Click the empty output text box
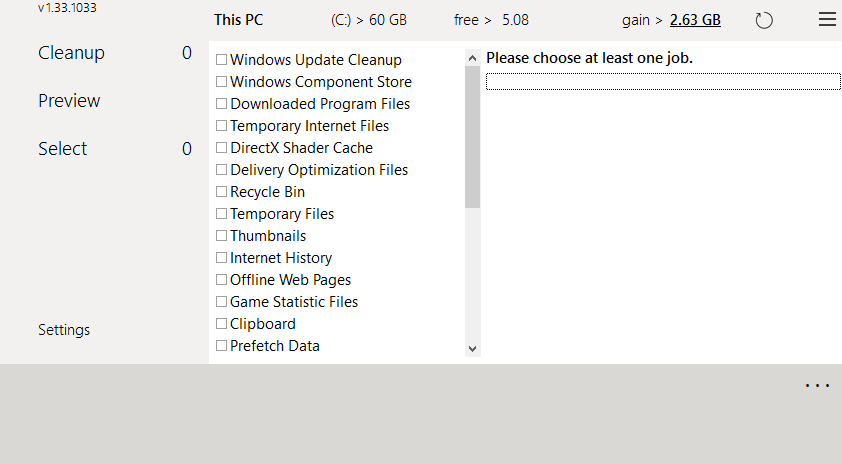Image resolution: width=842 pixels, height=464 pixels. point(662,82)
